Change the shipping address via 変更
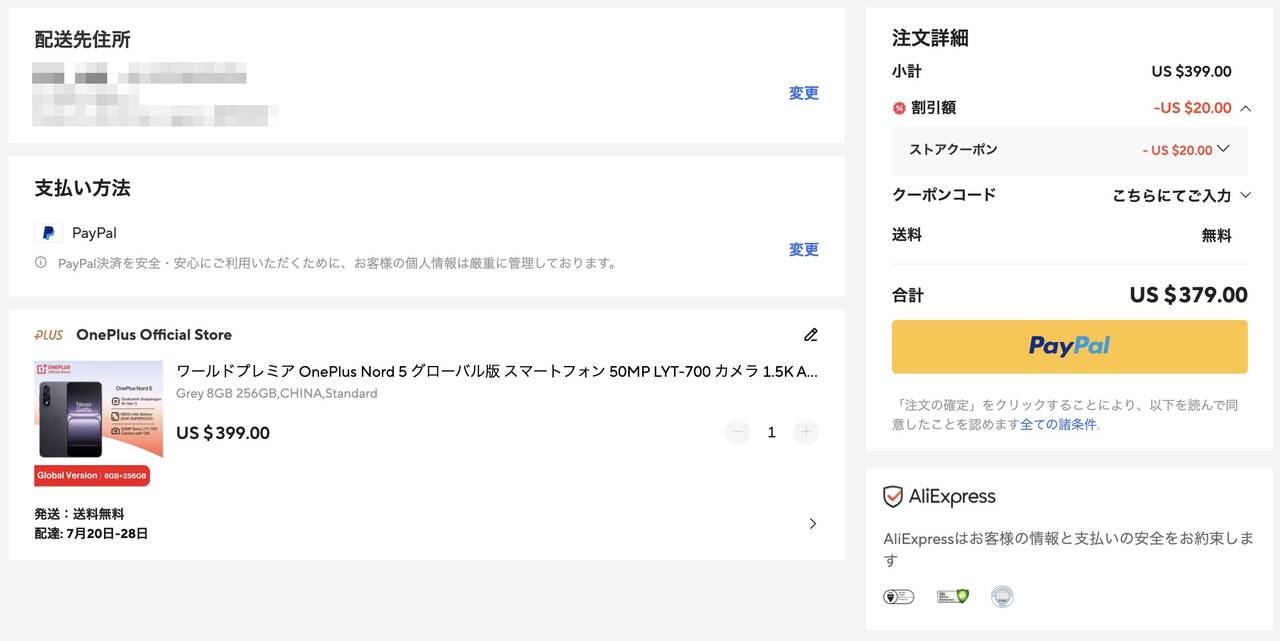The height and width of the screenshot is (641, 1280). click(803, 93)
